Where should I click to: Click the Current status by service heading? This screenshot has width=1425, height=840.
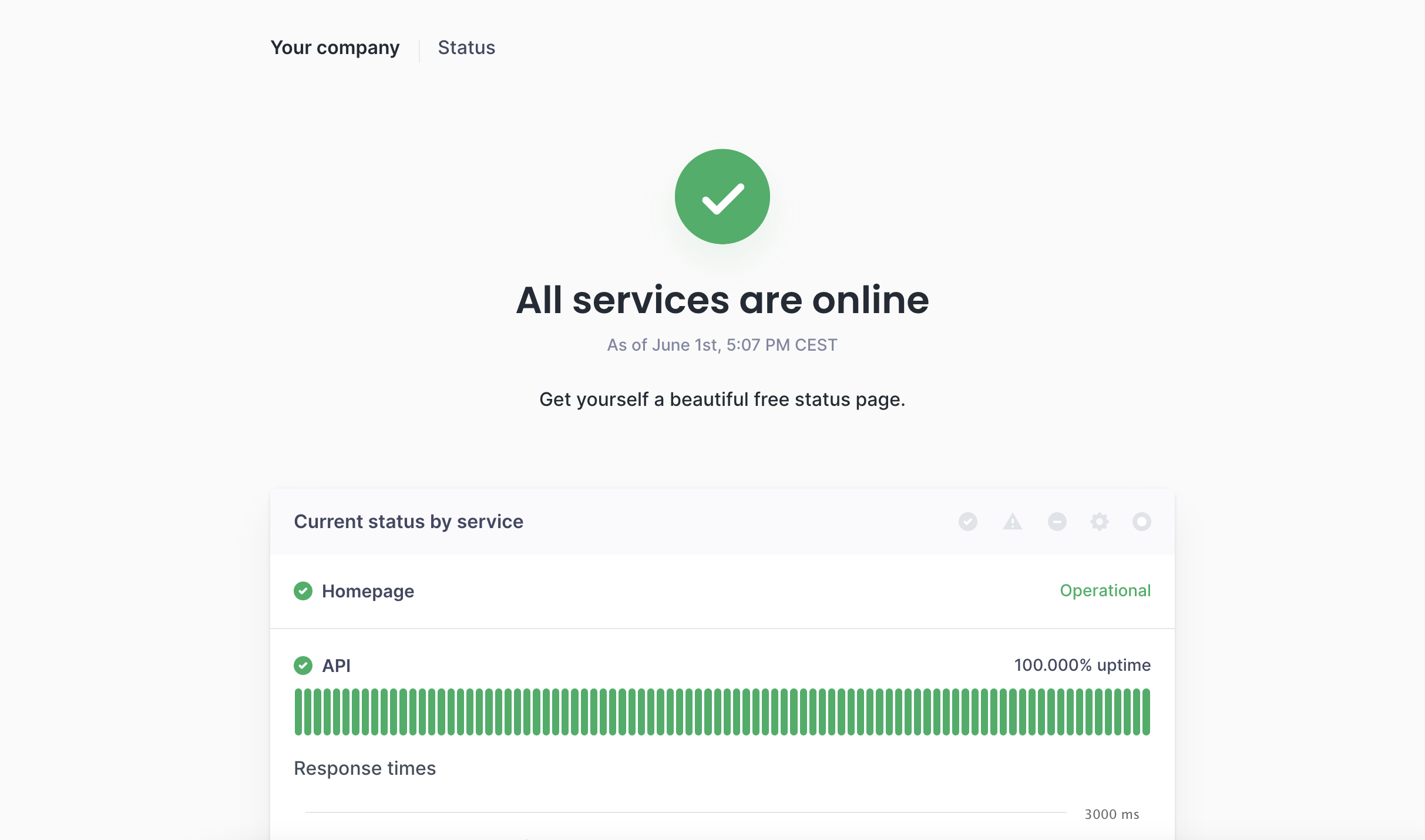tap(409, 521)
